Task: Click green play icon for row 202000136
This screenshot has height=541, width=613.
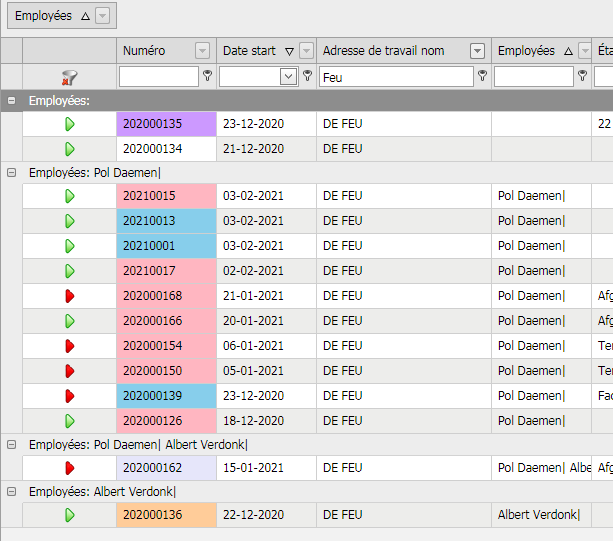Action: [x=70, y=515]
